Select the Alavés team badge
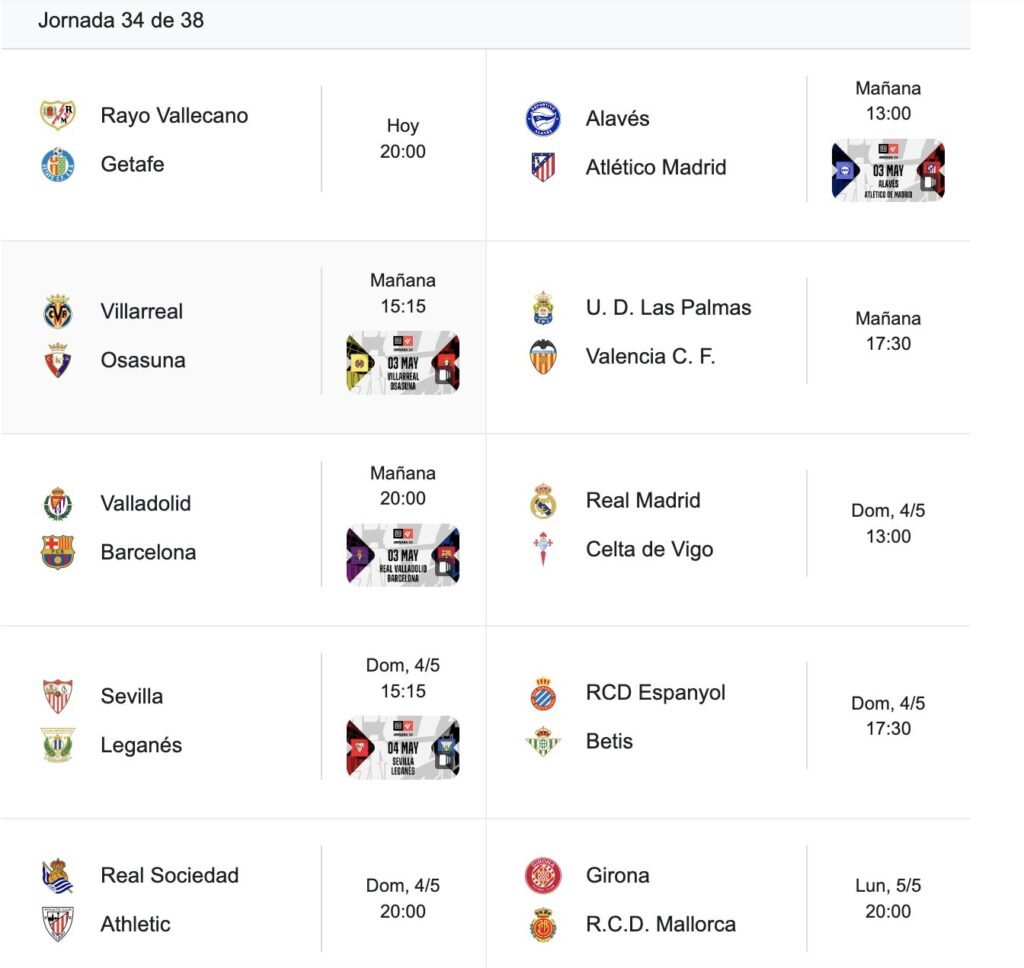The width and height of the screenshot is (1024, 968). click(x=543, y=118)
